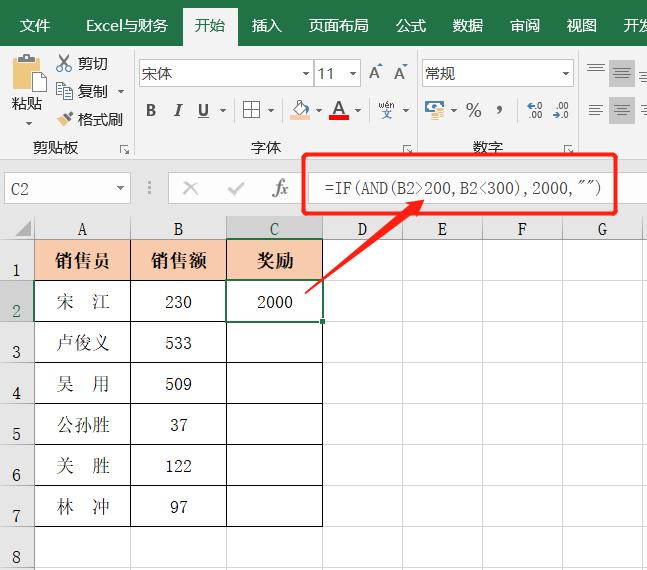Viewport: 647px width, 570px height.
Task: Toggle italic formatting
Action: tap(178, 110)
